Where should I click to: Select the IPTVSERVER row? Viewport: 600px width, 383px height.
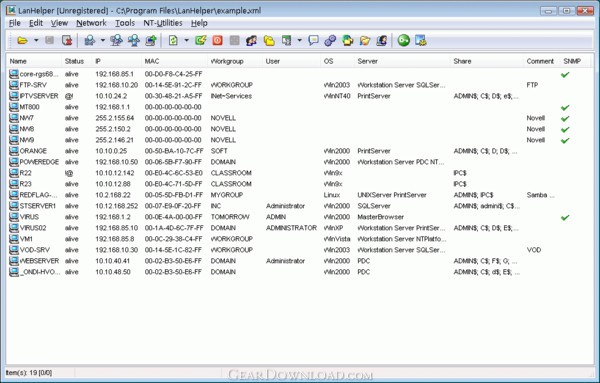[x=300, y=96]
